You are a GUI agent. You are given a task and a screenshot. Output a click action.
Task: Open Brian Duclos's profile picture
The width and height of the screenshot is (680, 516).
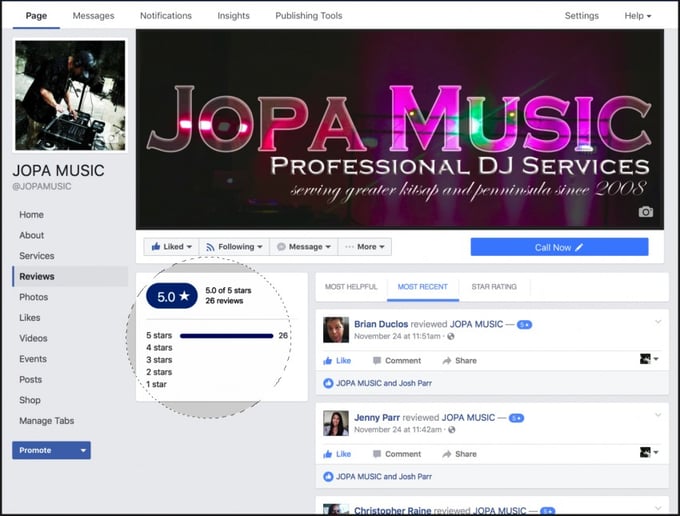[336, 330]
